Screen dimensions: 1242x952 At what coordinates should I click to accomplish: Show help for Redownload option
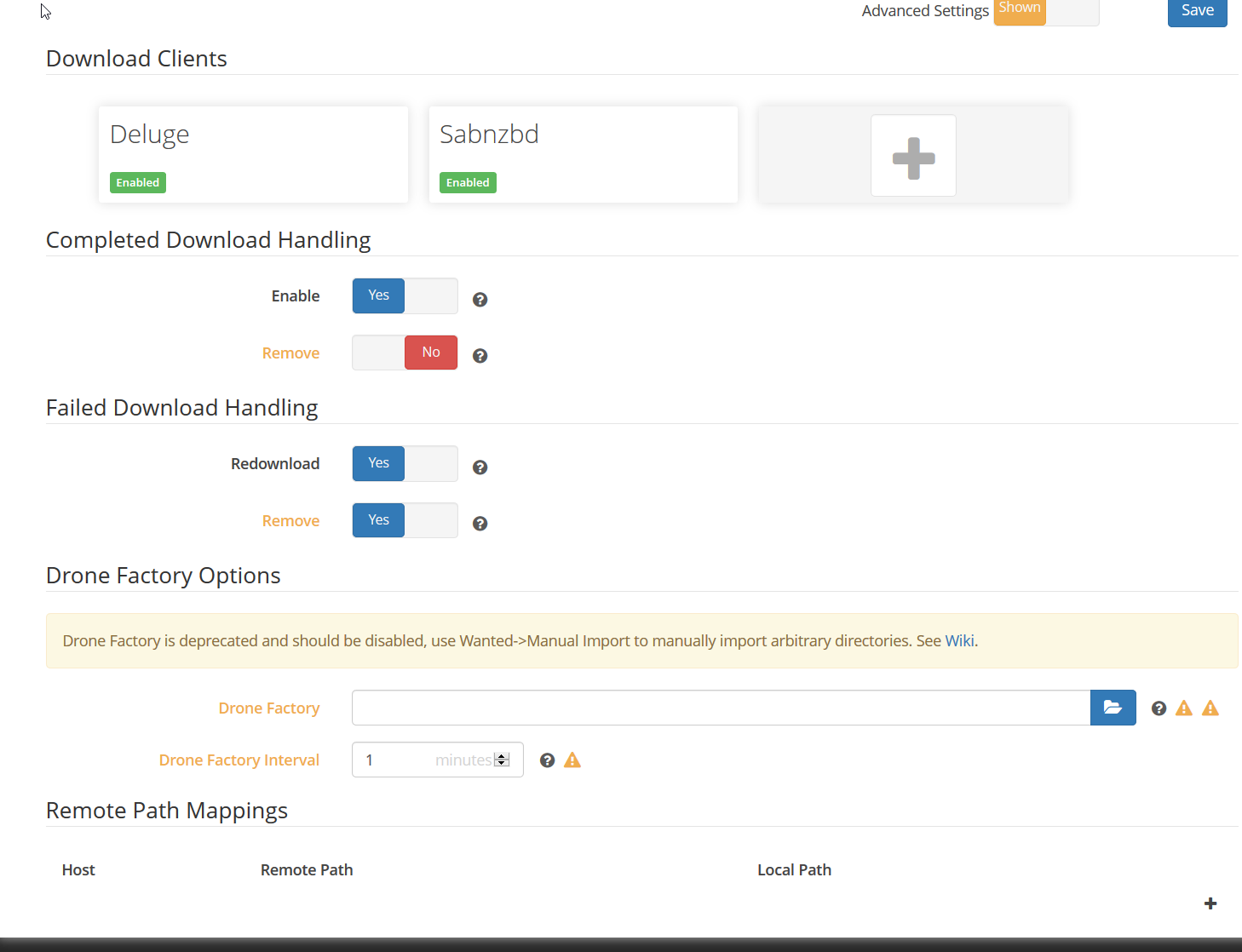pyautogui.click(x=480, y=467)
